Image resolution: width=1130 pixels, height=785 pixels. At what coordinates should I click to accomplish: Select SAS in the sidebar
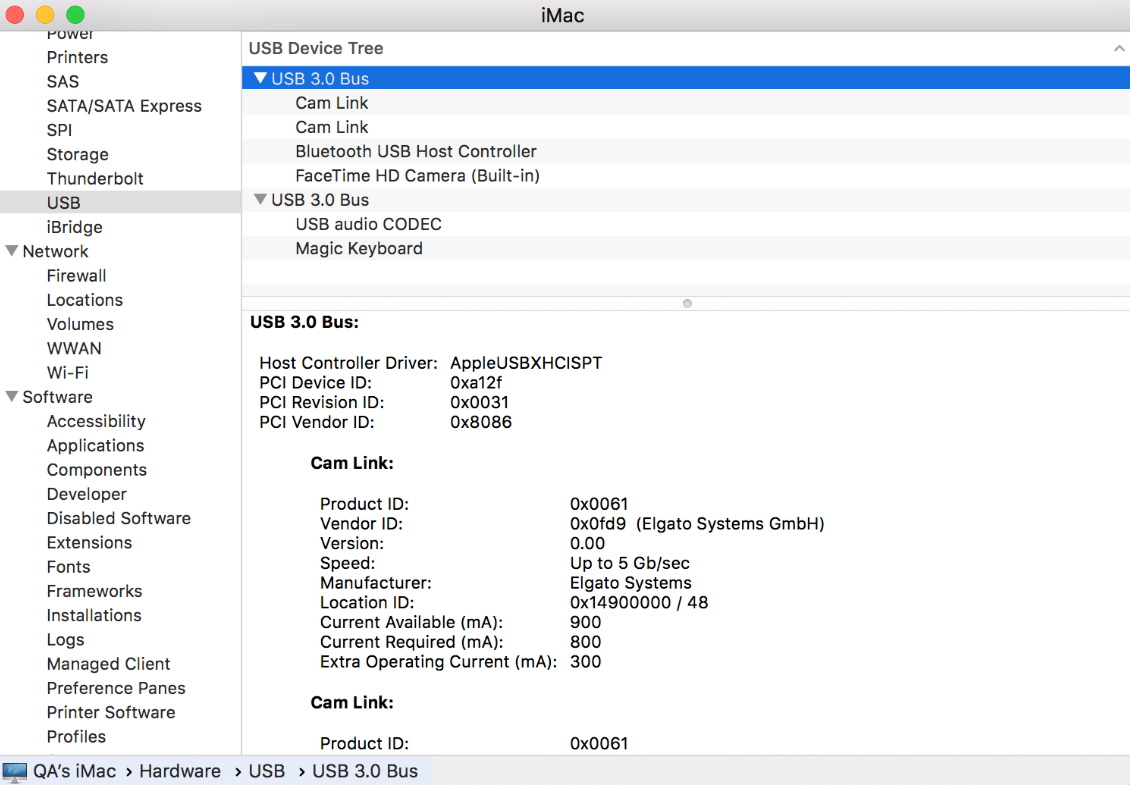pos(63,81)
